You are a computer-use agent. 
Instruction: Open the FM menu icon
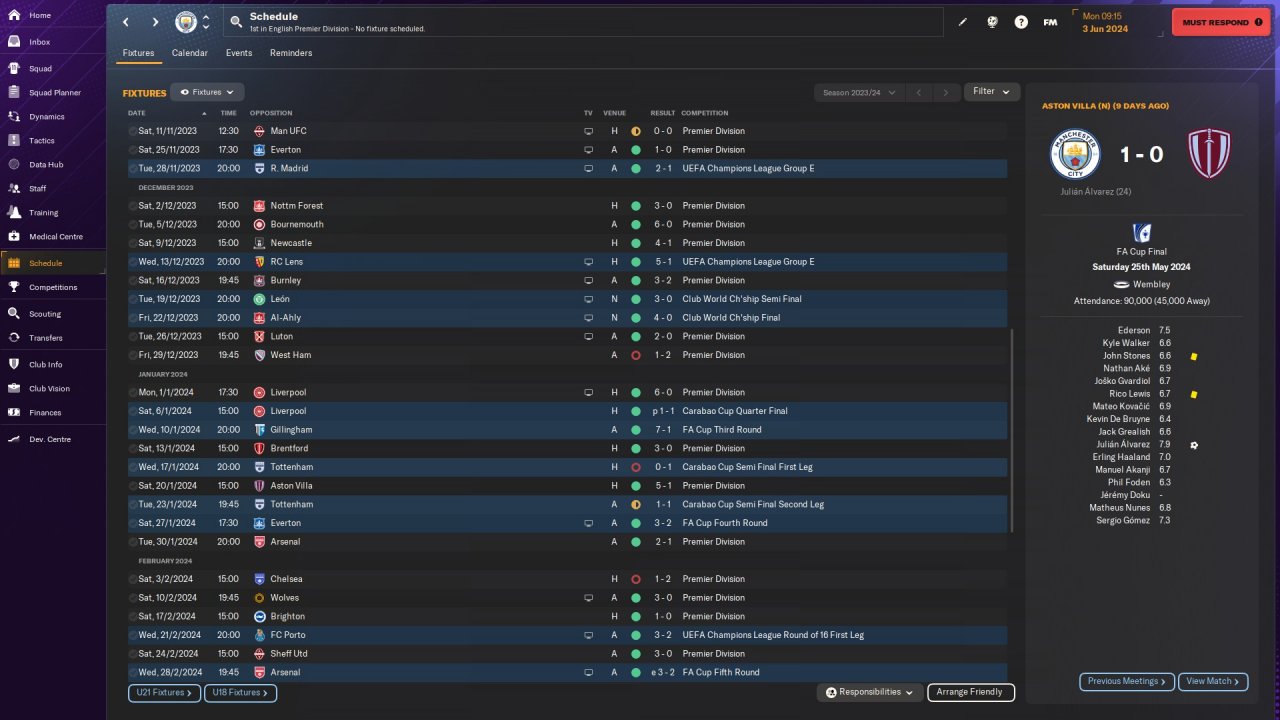coord(1050,22)
